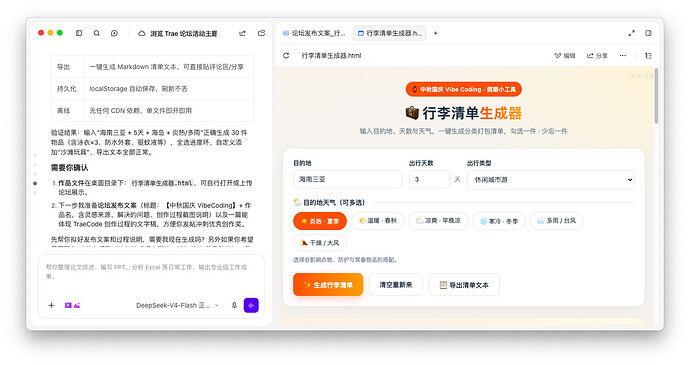Image resolution: width=690 pixels, height=365 pixels.
Task: Click the 行李清单生成器.html address bar title
Action: 331,55
